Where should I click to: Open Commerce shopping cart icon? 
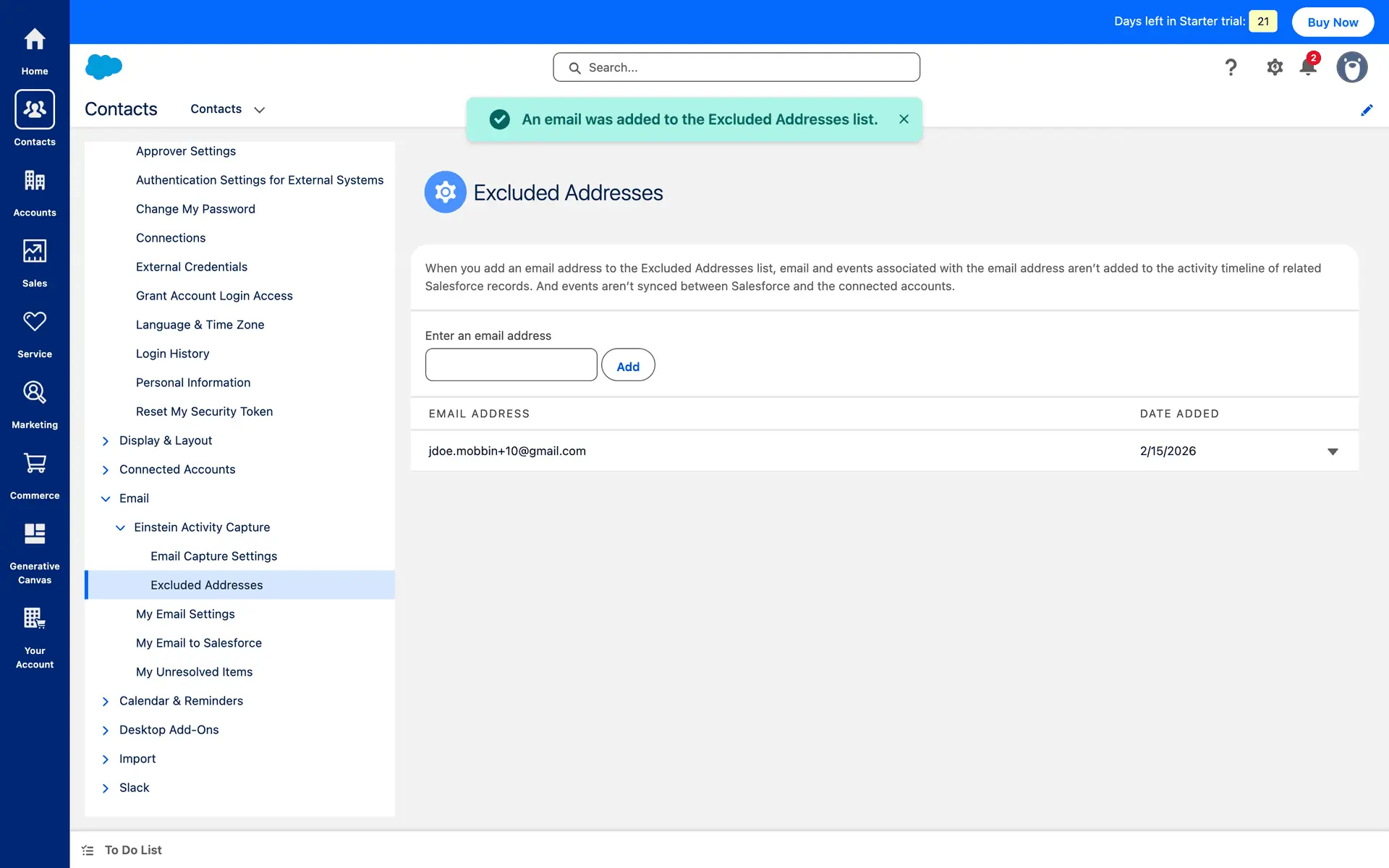click(35, 464)
